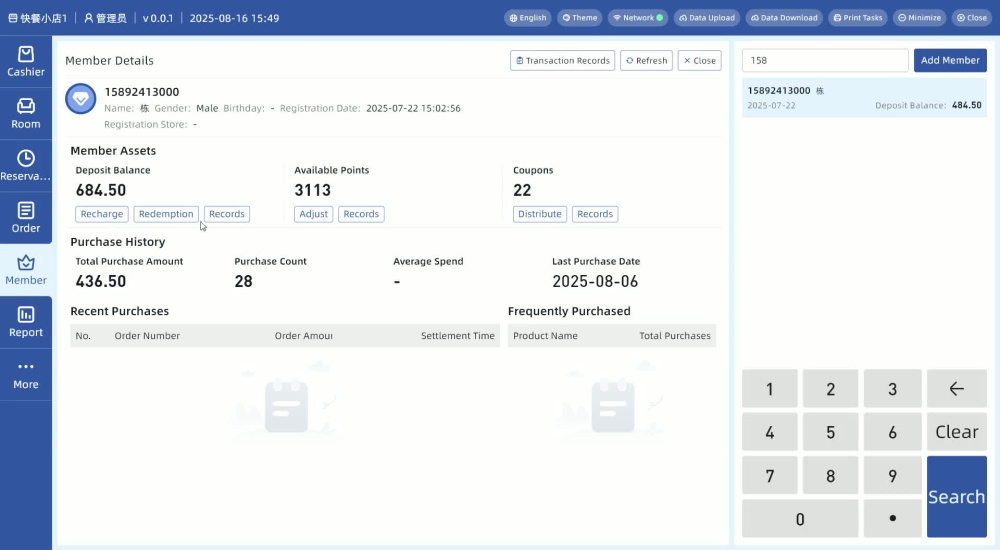Image resolution: width=1000 pixels, height=550 pixels.
Task: Select member 15892413000 in results list
Action: tap(864, 98)
